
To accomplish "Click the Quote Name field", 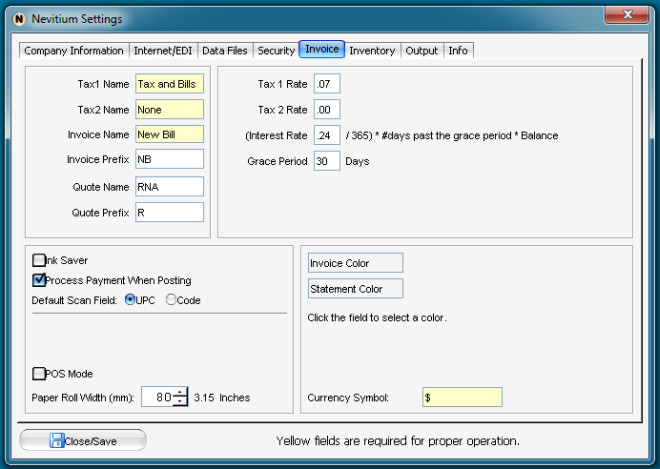I will coord(169,187).
